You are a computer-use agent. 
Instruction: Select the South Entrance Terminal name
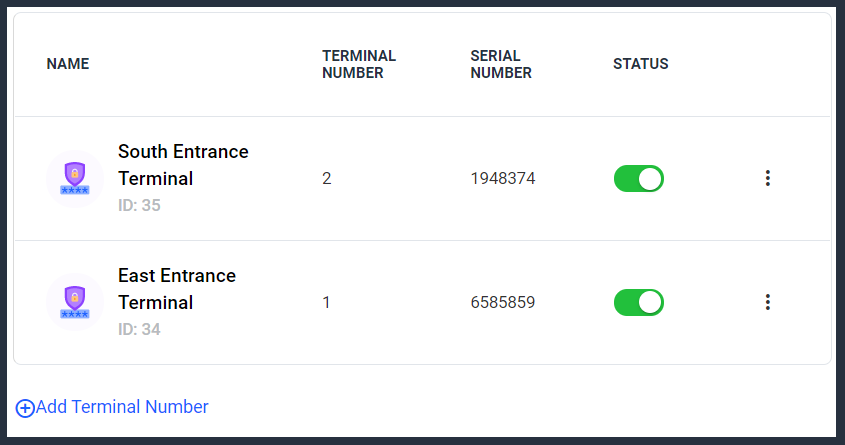click(183, 165)
